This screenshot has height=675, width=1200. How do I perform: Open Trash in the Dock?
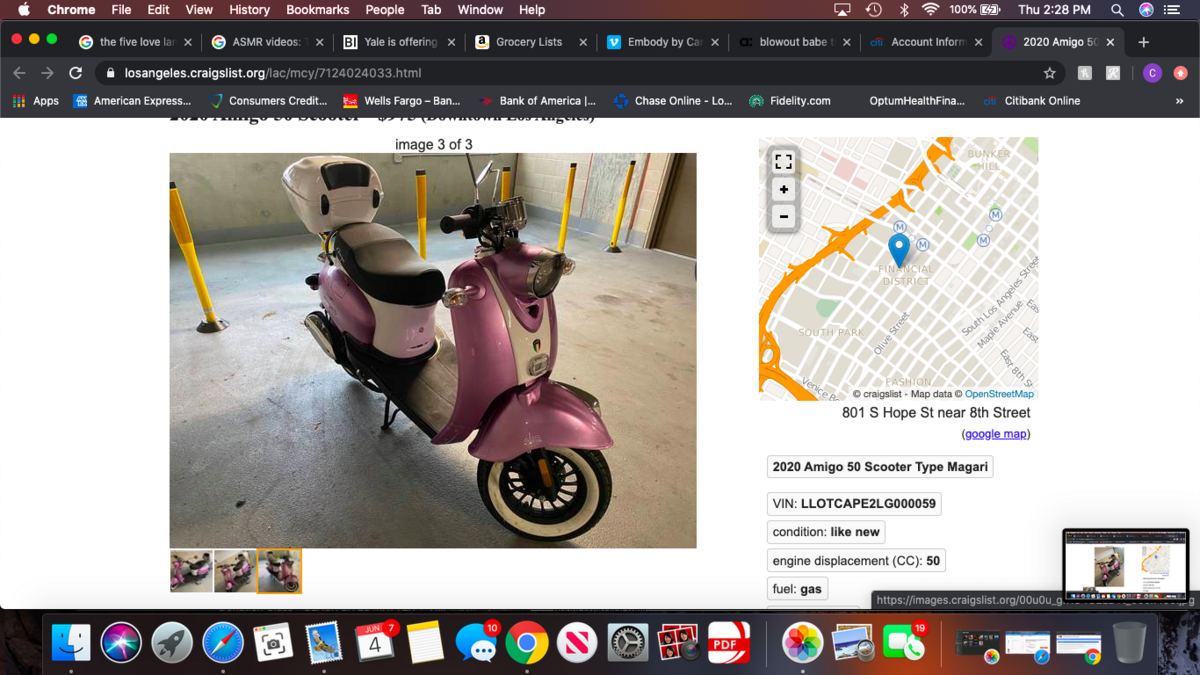pos(1130,643)
